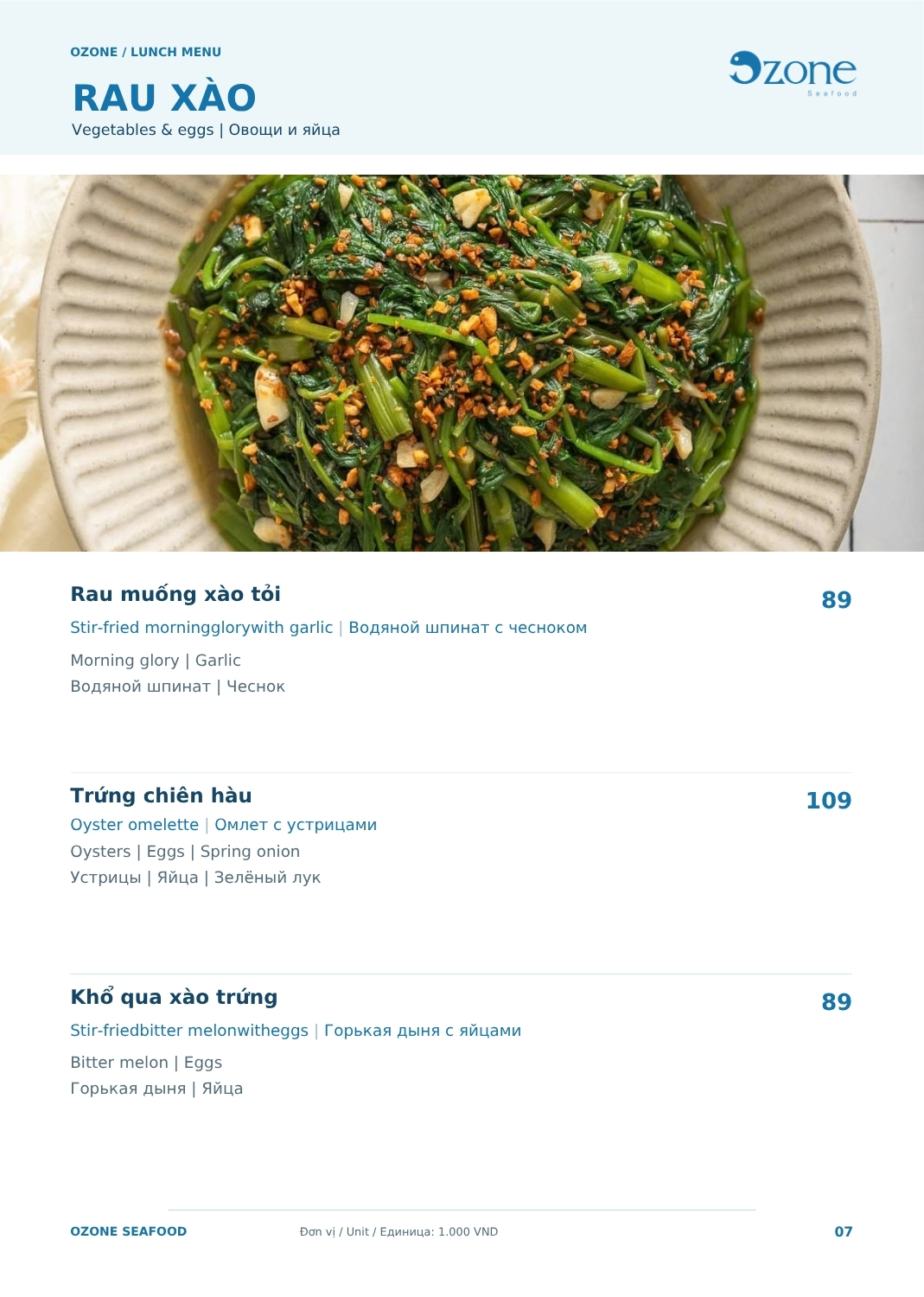924x1297 pixels.
Task: Click the OZONE SEAFOOD footer label
Action: tap(128, 1231)
